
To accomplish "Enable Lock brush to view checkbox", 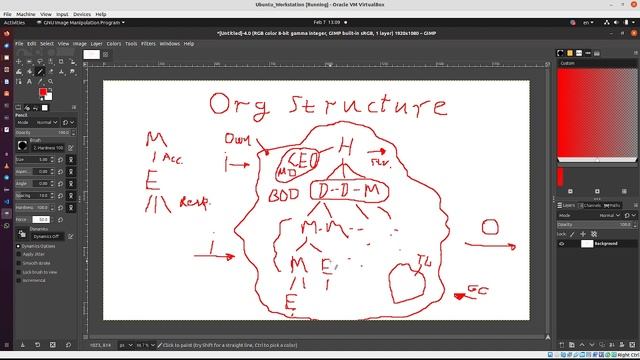I will [18, 272].
